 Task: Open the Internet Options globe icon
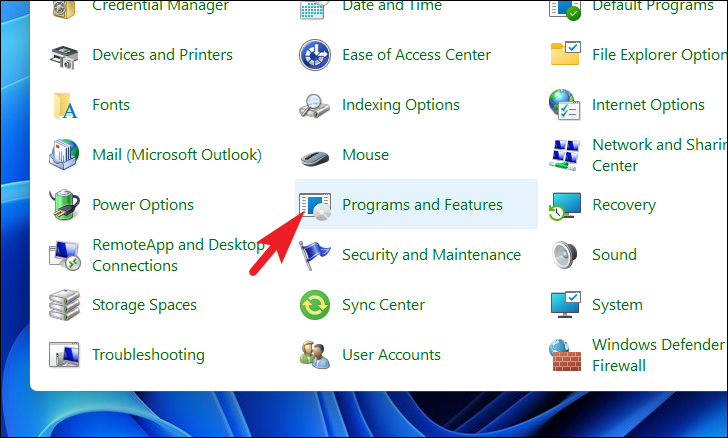pyautogui.click(x=565, y=105)
